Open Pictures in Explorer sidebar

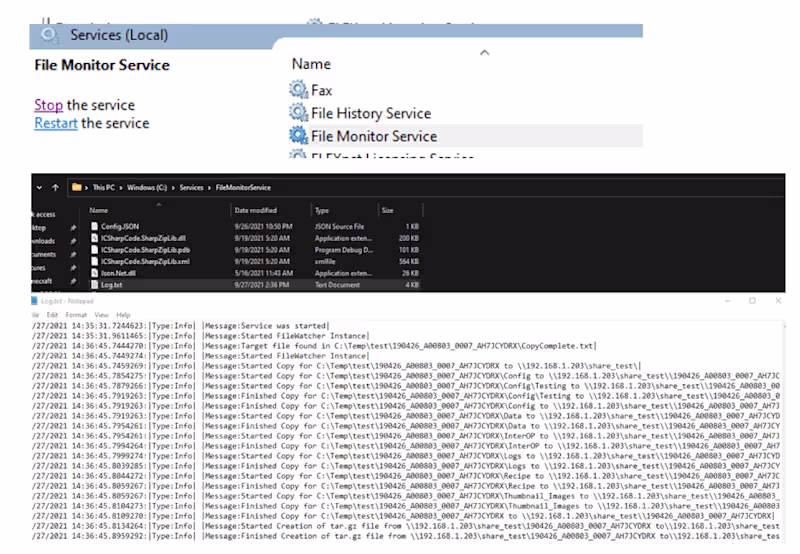[x=39, y=268]
